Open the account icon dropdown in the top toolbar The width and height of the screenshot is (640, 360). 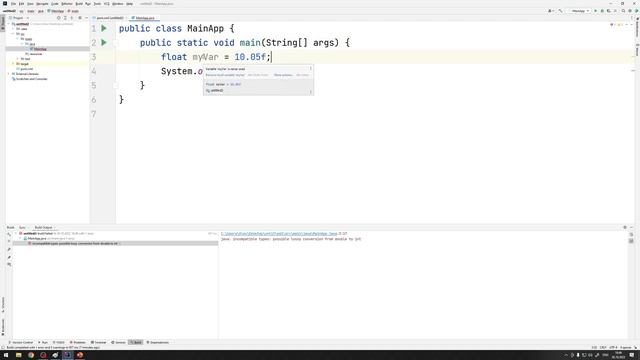point(551,11)
